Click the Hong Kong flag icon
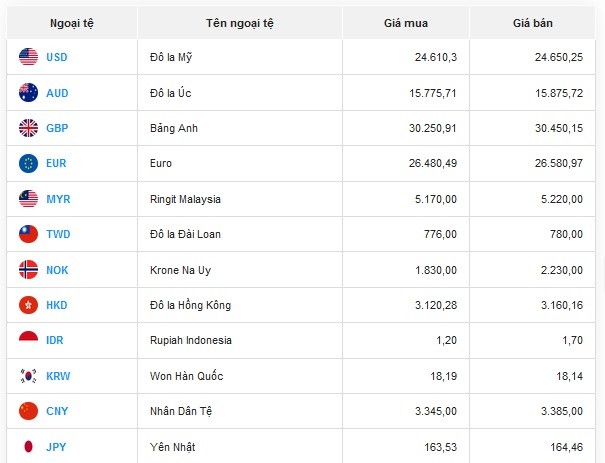 point(28,305)
